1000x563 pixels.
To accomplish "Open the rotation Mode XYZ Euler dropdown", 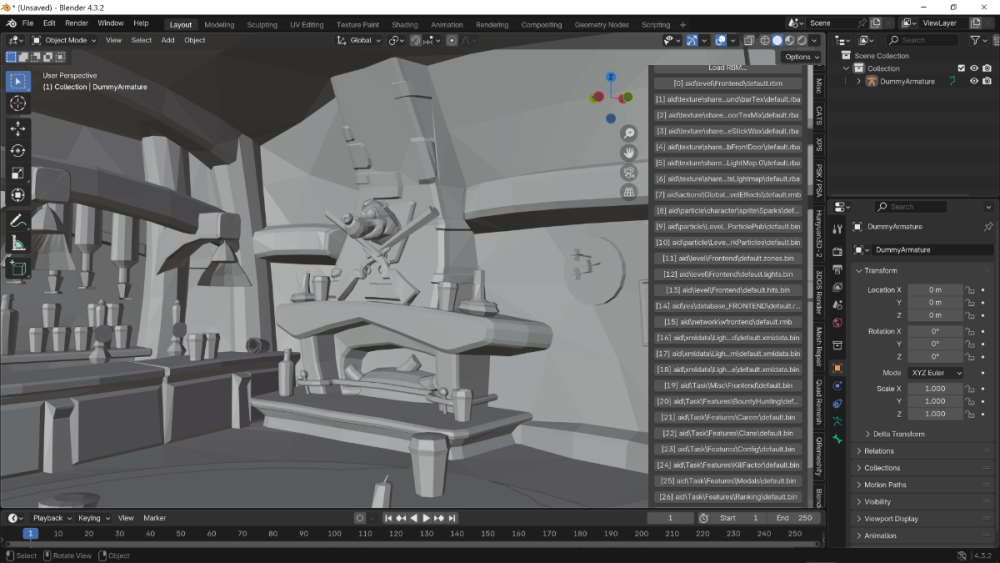I will point(935,373).
